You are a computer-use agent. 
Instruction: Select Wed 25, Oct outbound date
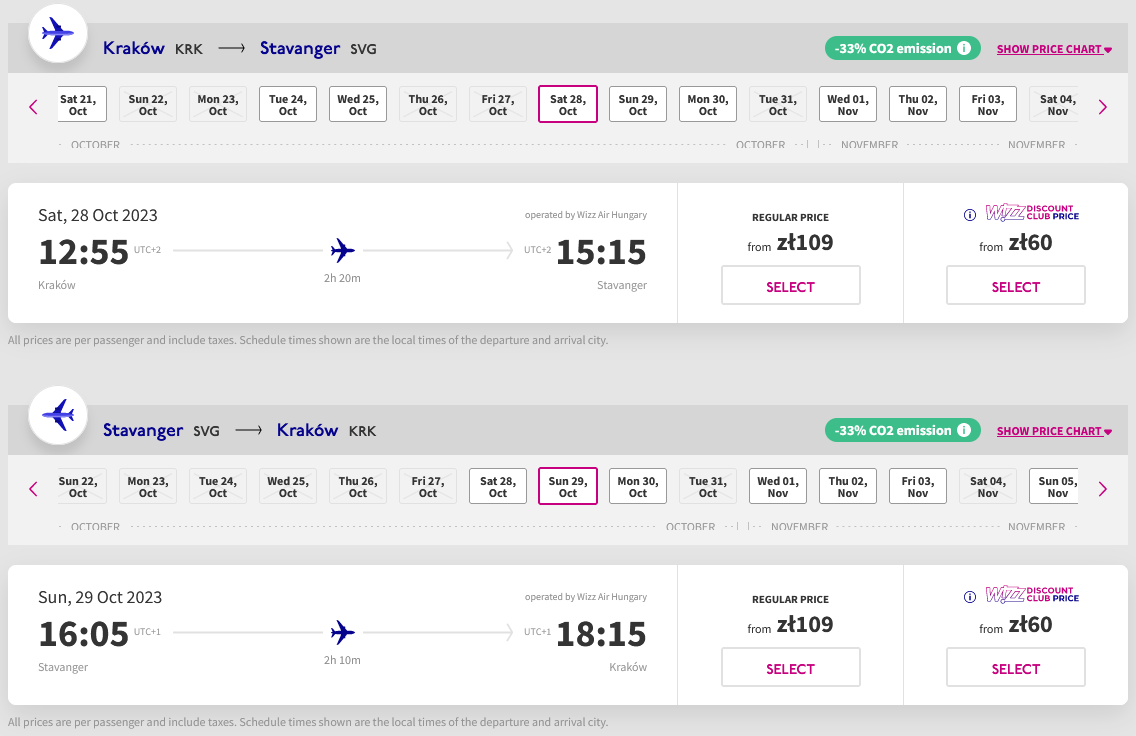point(358,104)
